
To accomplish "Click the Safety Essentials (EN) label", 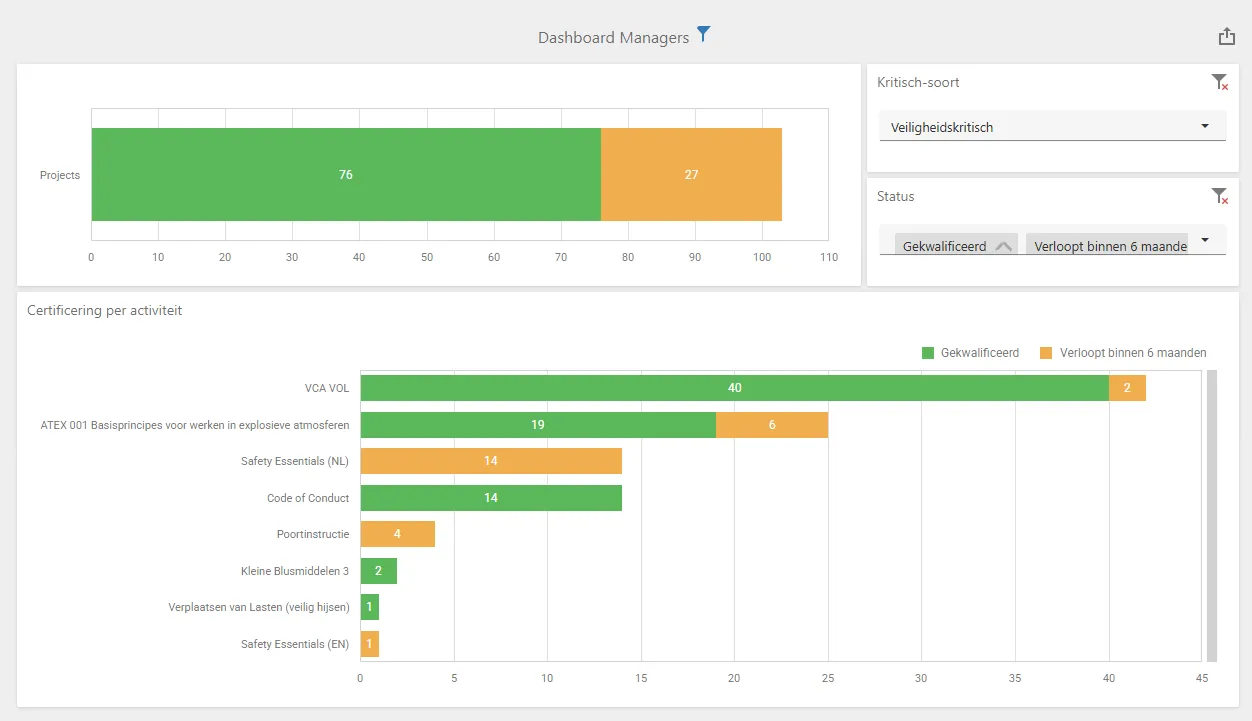I will pyautogui.click(x=295, y=644).
